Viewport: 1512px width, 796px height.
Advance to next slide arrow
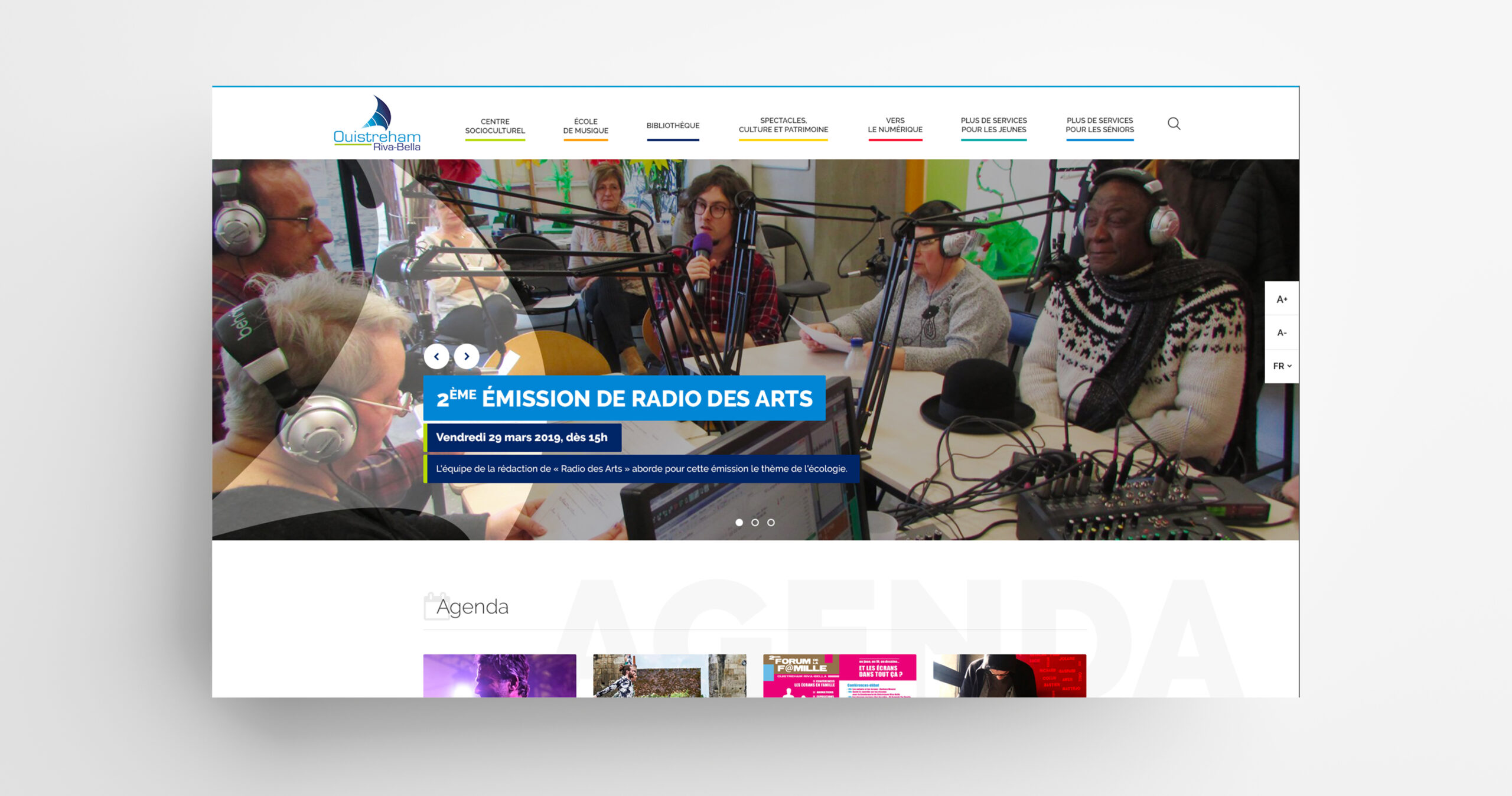[467, 357]
